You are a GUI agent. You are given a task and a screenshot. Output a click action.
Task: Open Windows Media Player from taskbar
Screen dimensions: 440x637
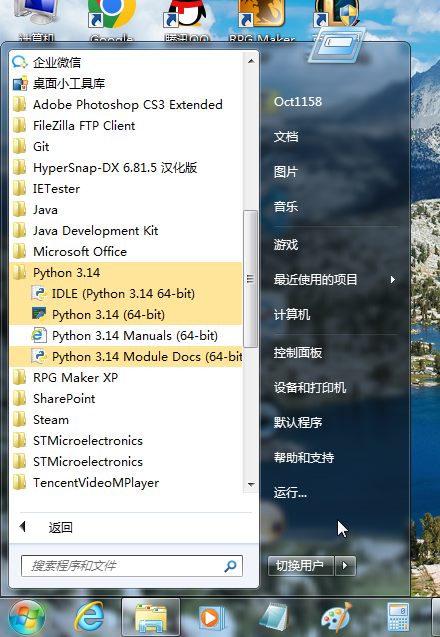click(x=212, y=618)
